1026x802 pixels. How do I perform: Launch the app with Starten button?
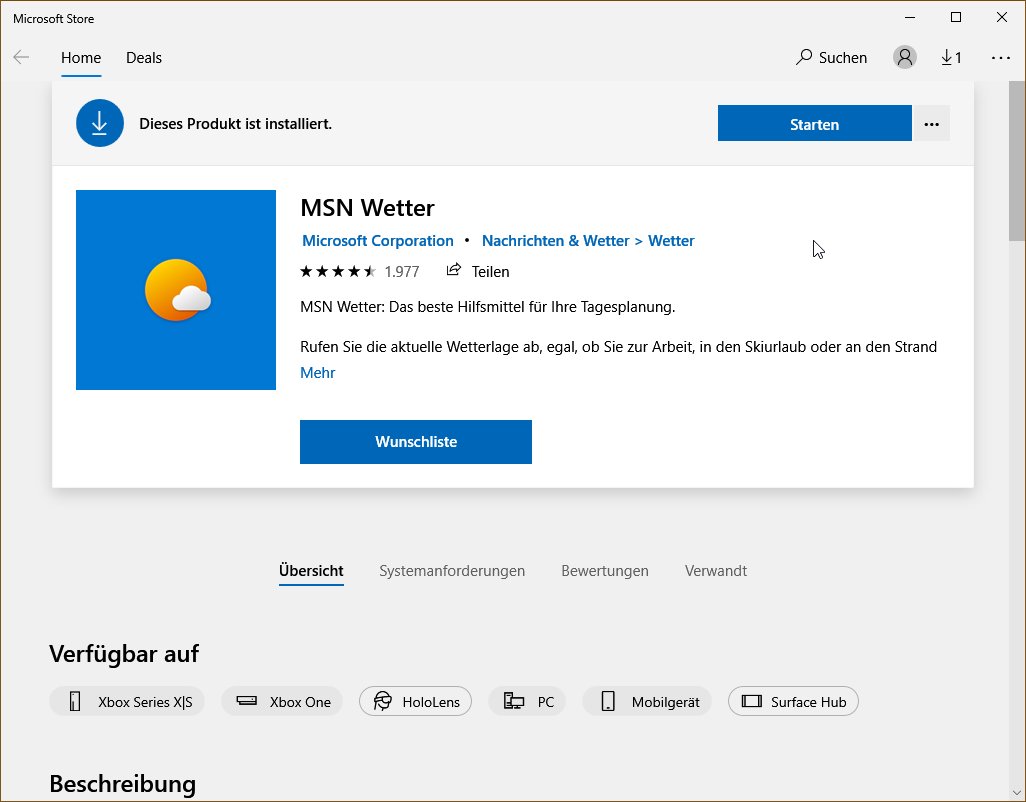click(x=815, y=124)
